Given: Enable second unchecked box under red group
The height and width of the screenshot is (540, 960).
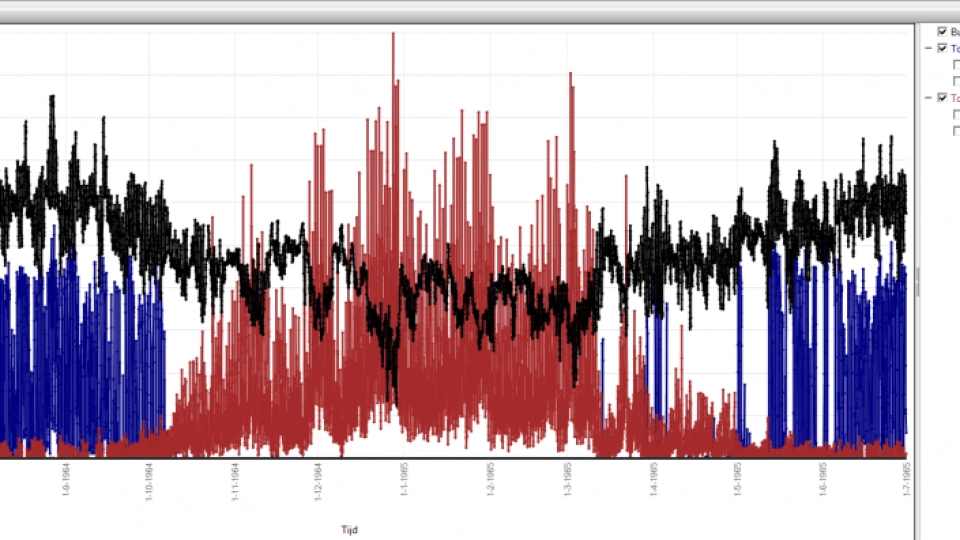Looking at the screenshot, I should (956, 130).
